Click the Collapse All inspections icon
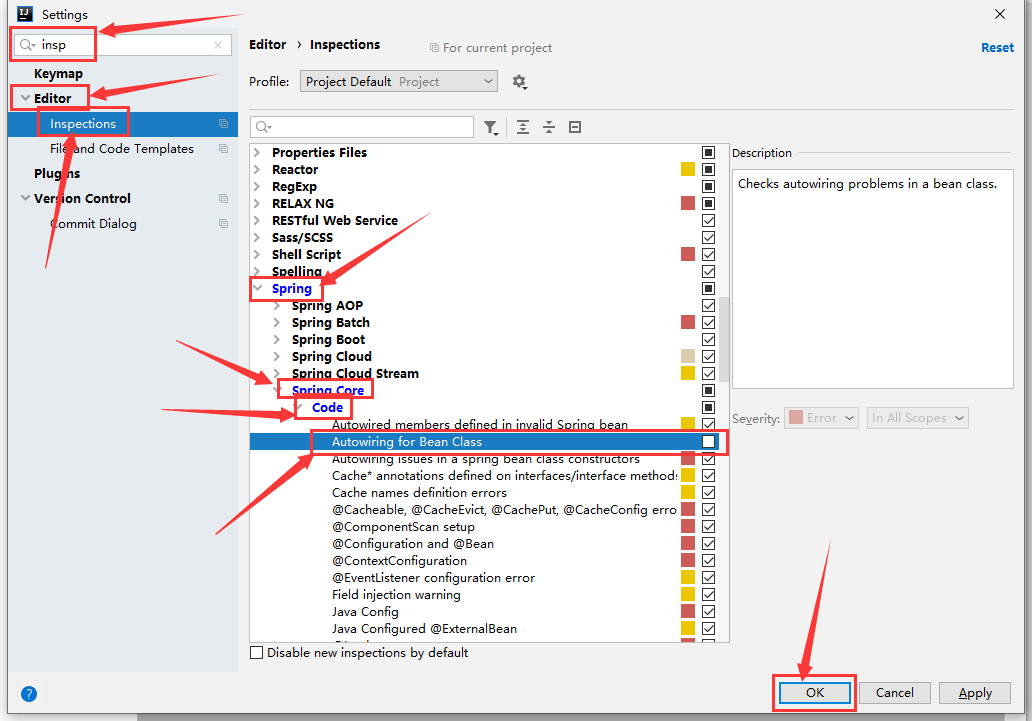 [549, 127]
